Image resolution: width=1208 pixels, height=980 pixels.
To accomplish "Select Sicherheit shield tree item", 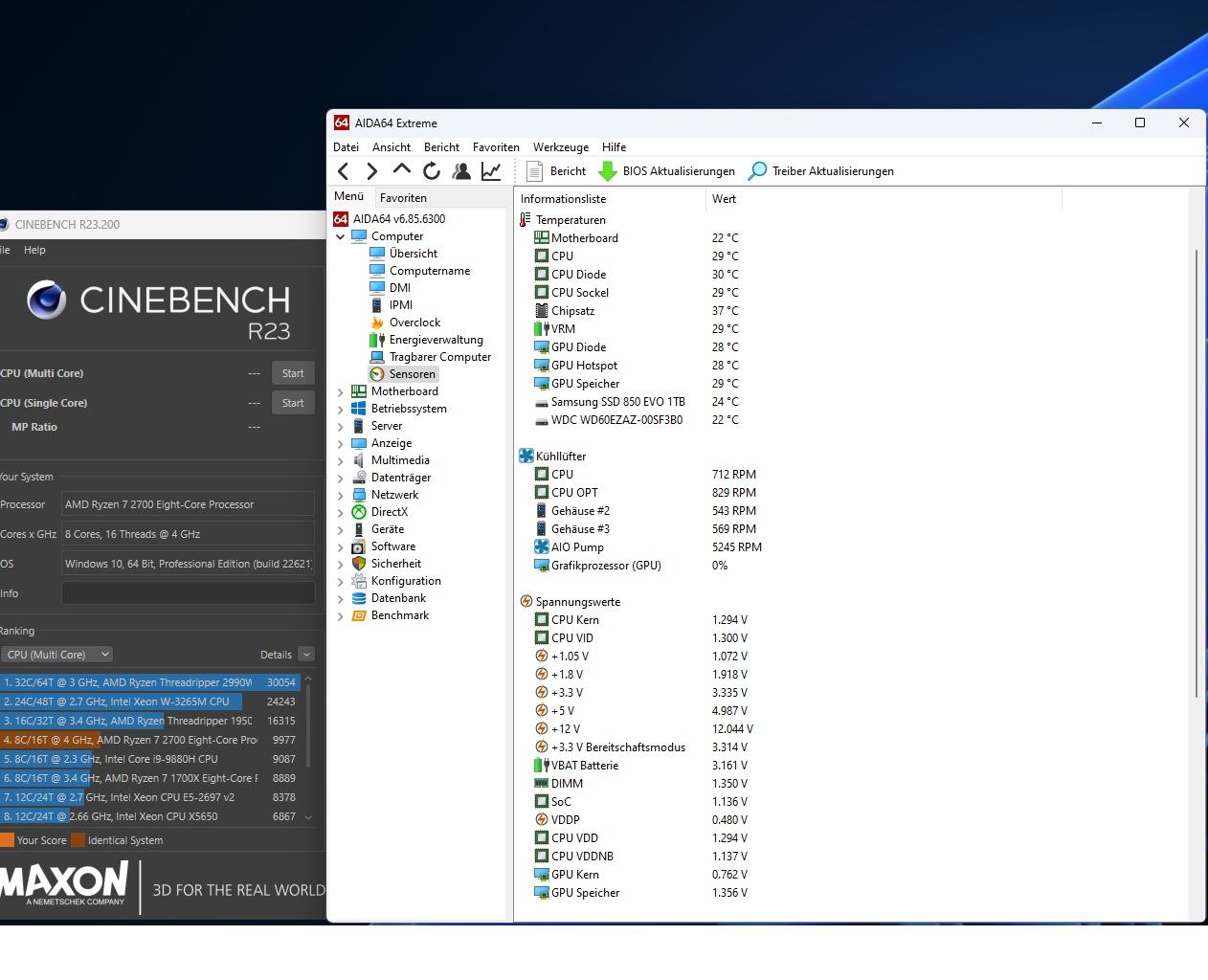I will click(x=387, y=564).
